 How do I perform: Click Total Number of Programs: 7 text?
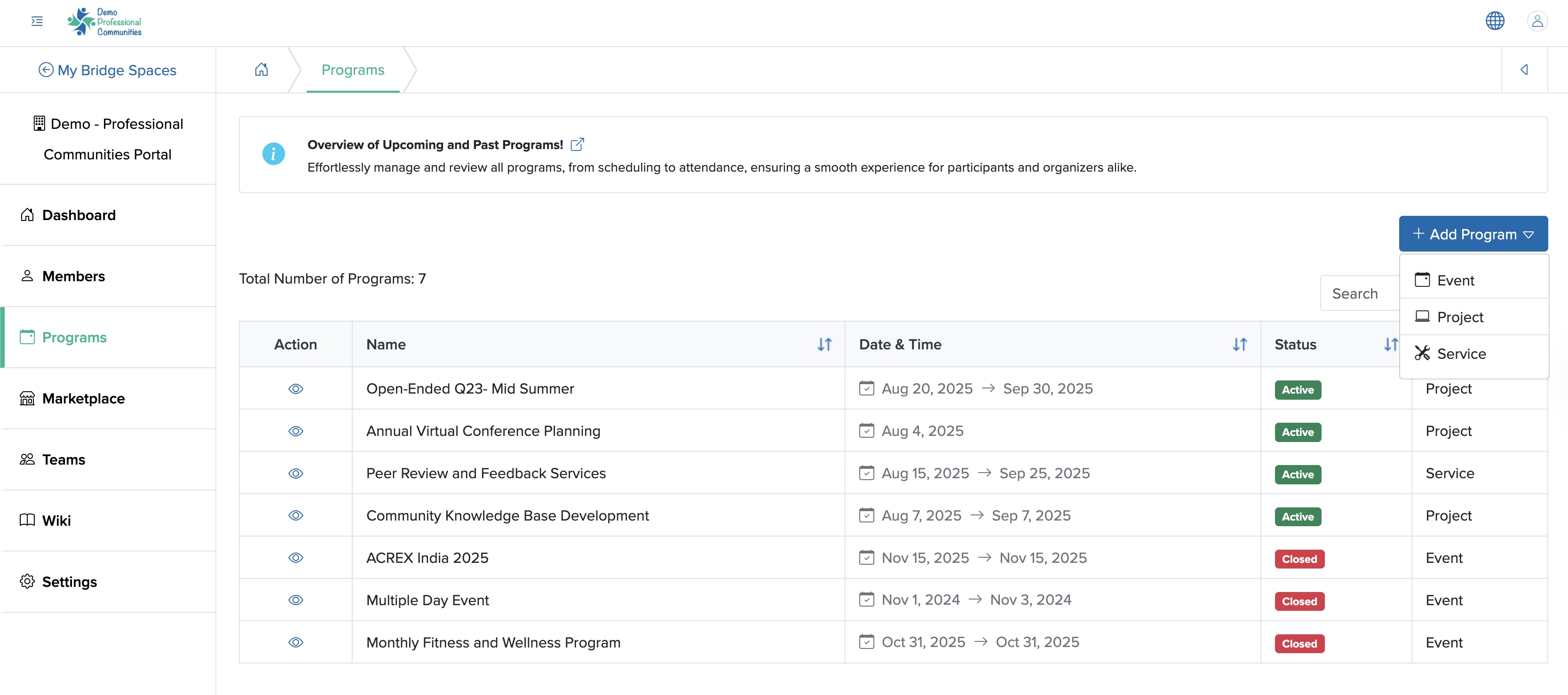coord(333,278)
